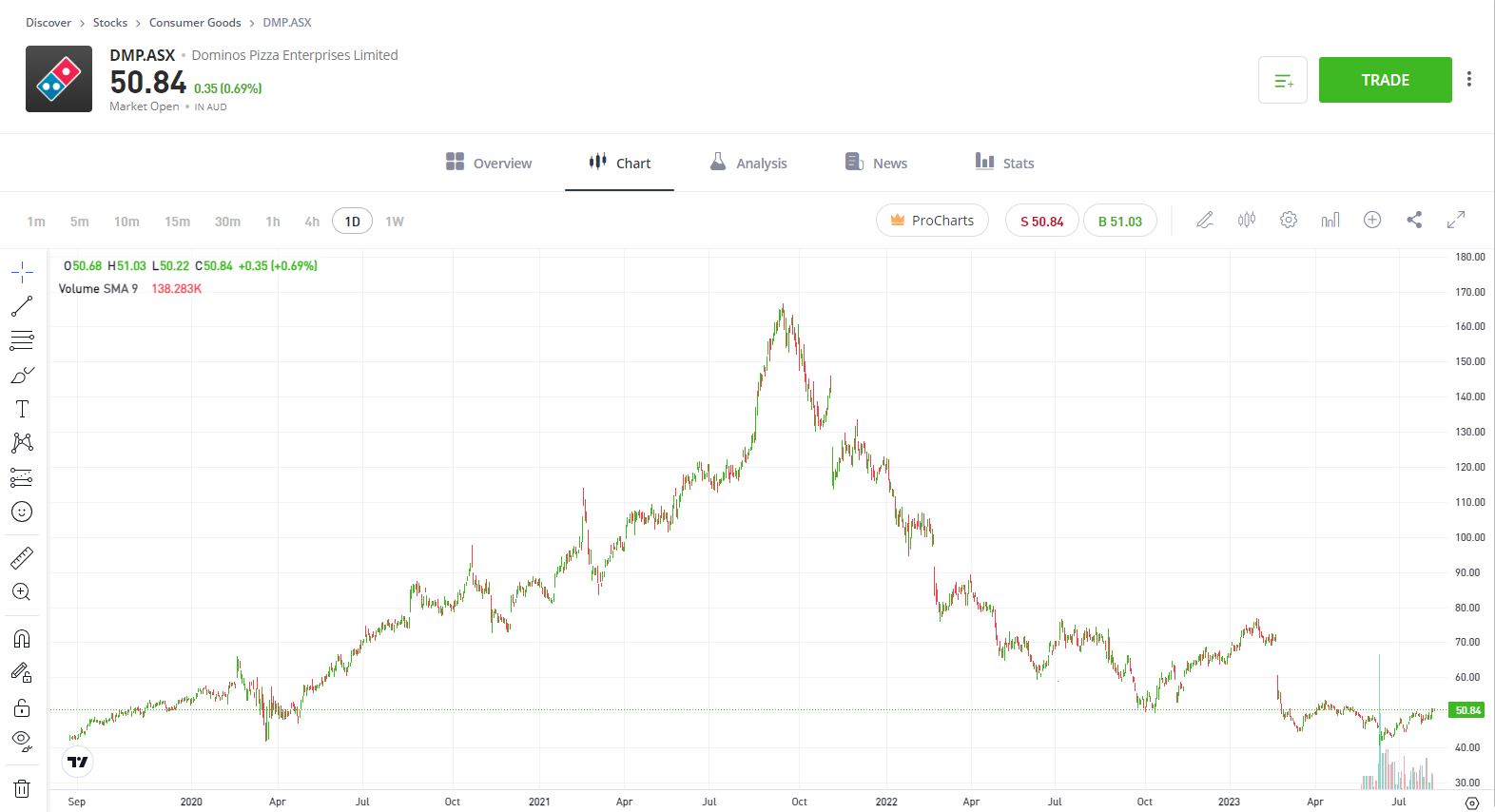1495x812 pixels.
Task: Go to Consumer Goods breadcrumb
Action: [x=195, y=22]
